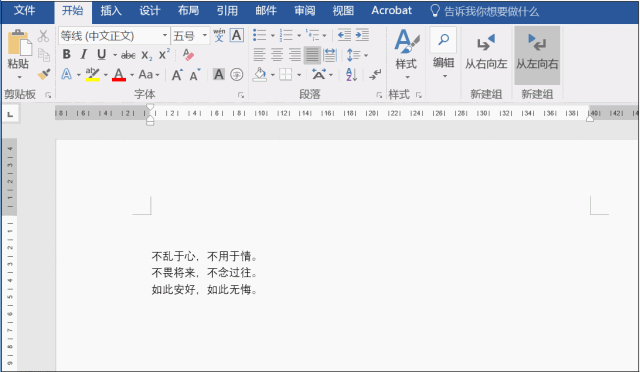
Task: Switch to the 插入 Insert tab
Action: coord(111,11)
